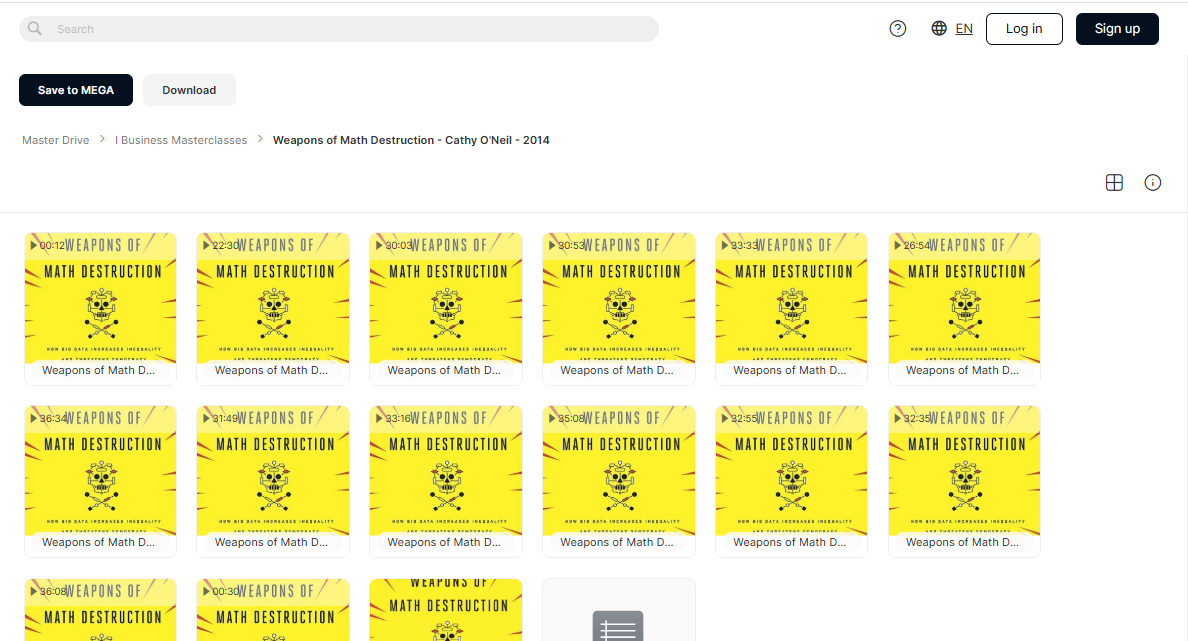Open the cover image without a duration badge
The height and width of the screenshot is (641, 1188).
click(x=446, y=610)
